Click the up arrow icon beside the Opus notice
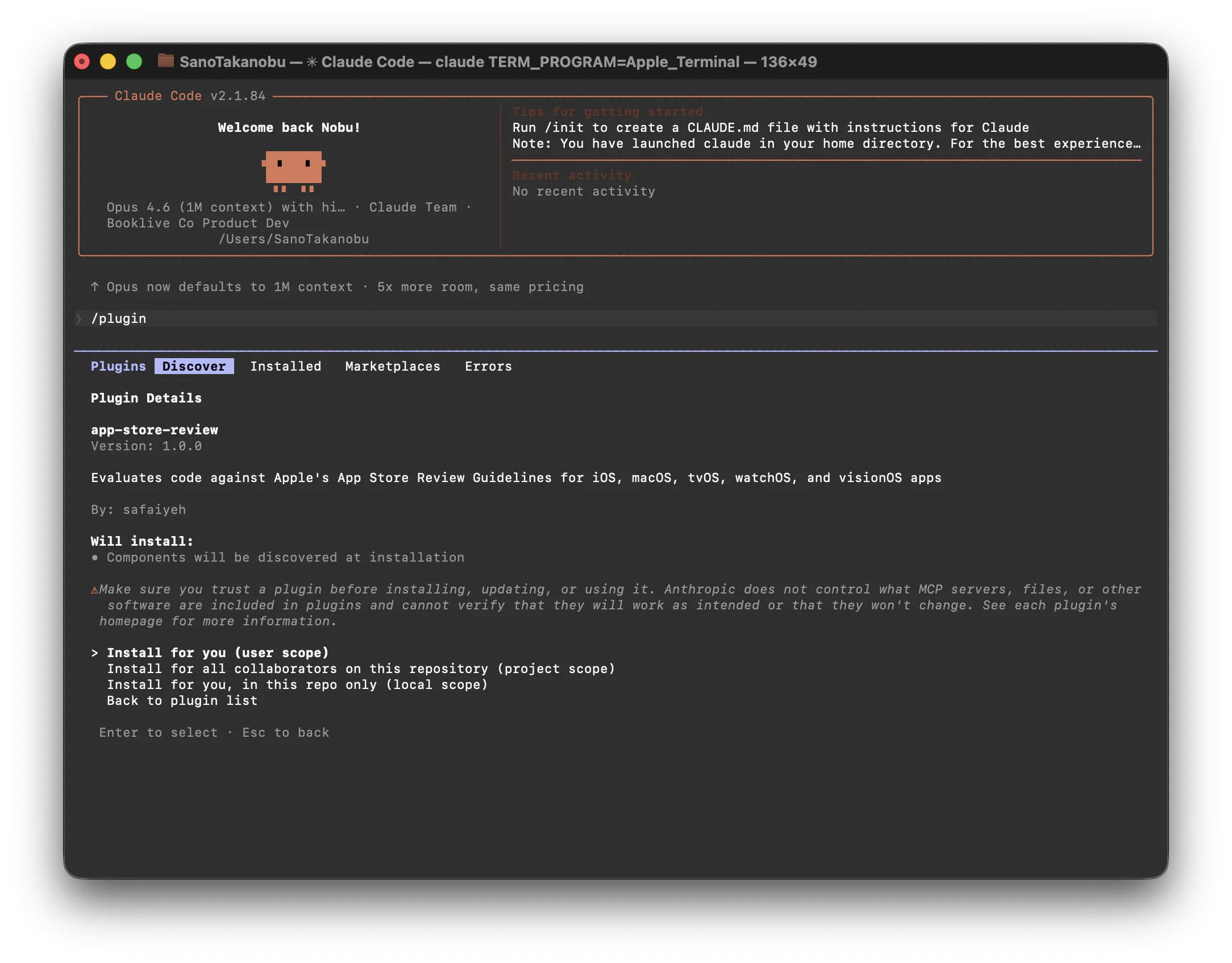This screenshot has width=1232, height=963. [95, 287]
